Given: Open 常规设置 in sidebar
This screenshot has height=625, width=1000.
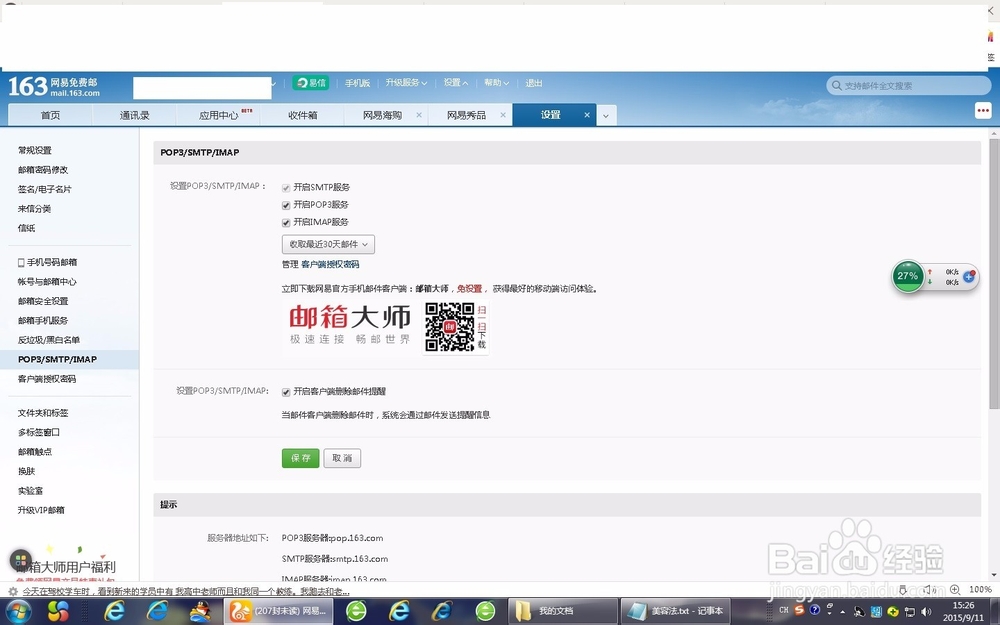Looking at the screenshot, I should (x=34, y=151).
